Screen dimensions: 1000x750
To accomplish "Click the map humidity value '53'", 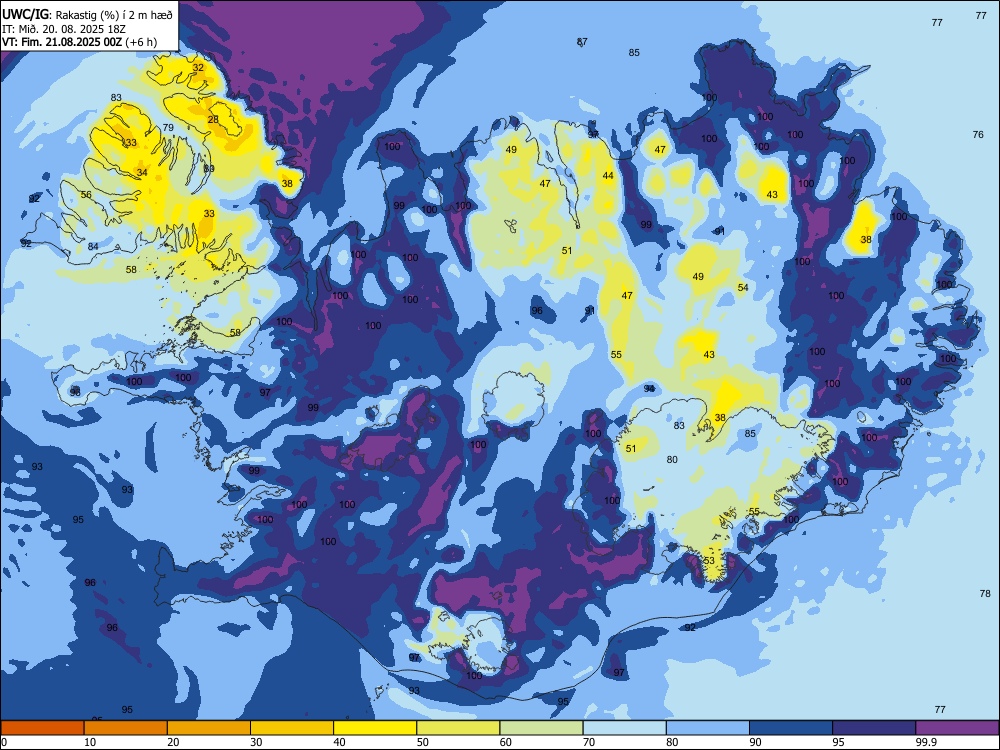I will click(x=709, y=561).
